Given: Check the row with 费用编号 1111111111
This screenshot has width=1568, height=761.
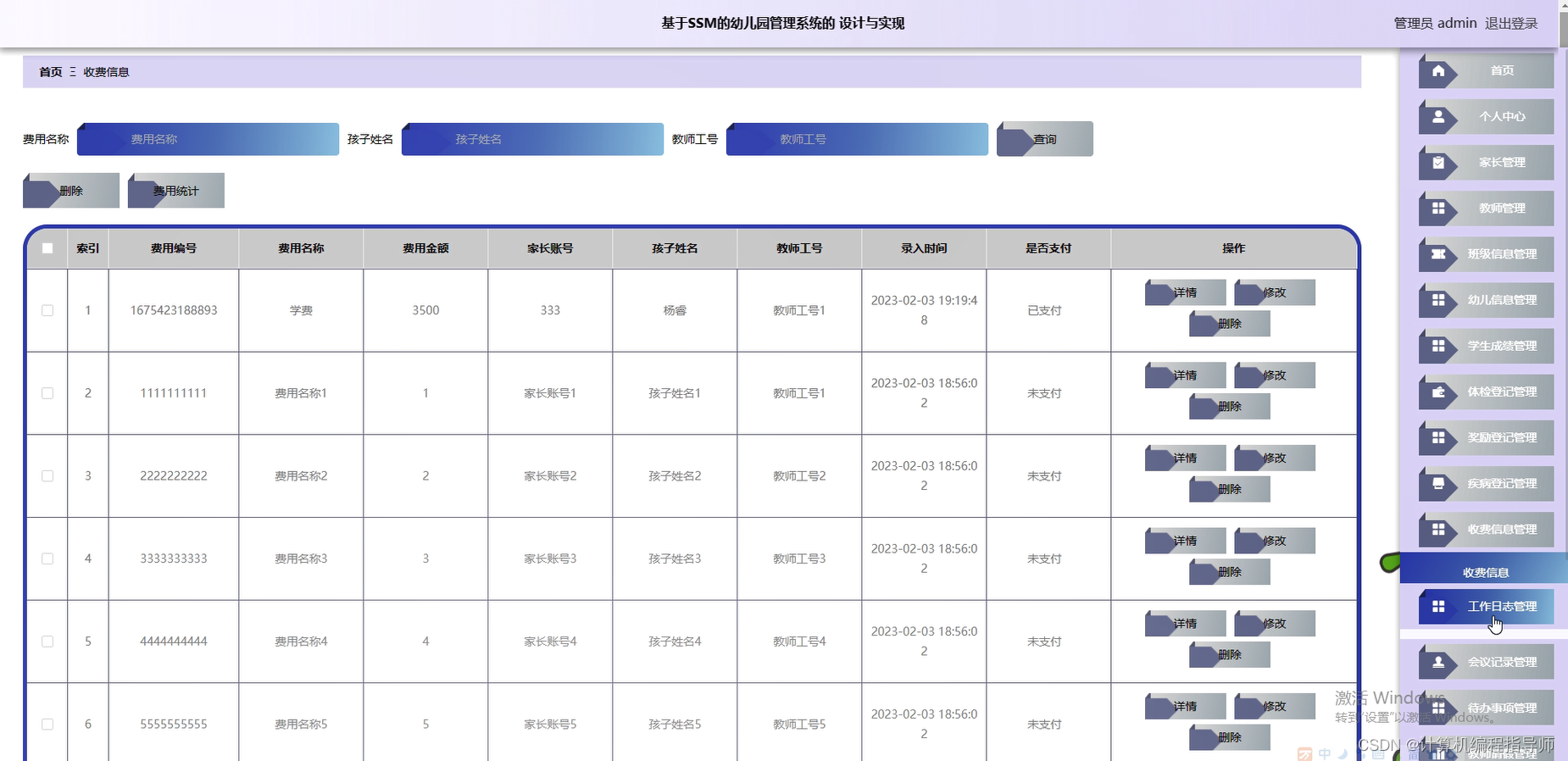Looking at the screenshot, I should point(47,393).
